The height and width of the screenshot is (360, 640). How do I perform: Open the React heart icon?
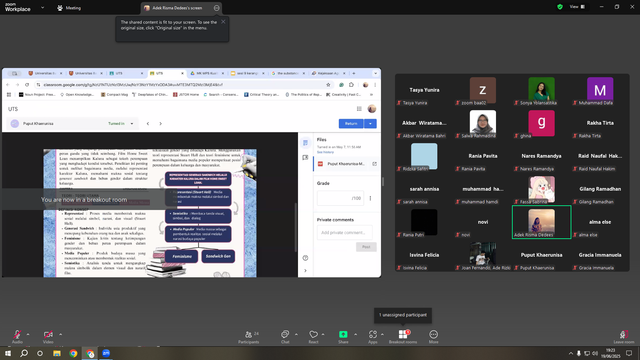point(313,334)
